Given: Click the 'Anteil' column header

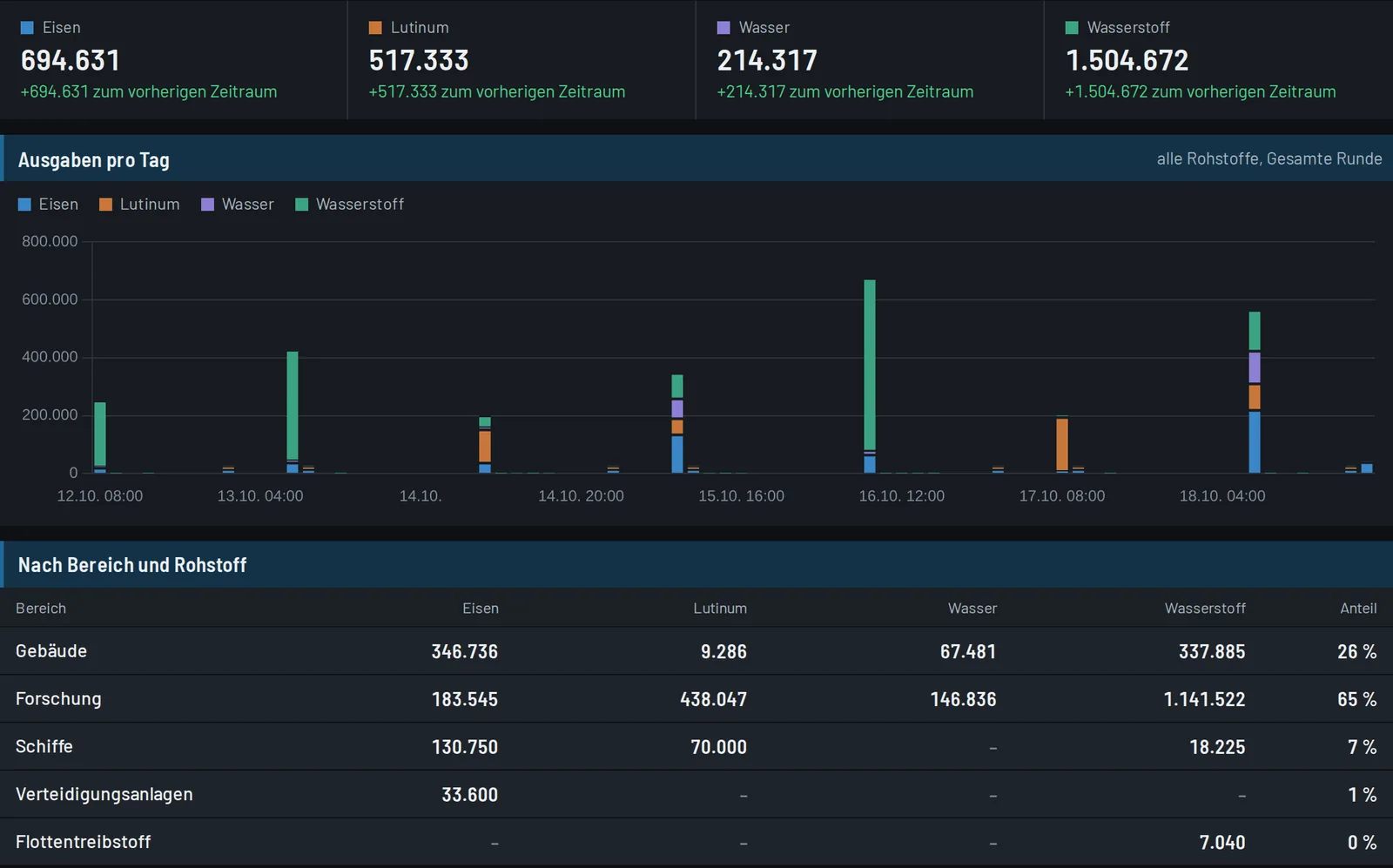Looking at the screenshot, I should [x=1358, y=609].
